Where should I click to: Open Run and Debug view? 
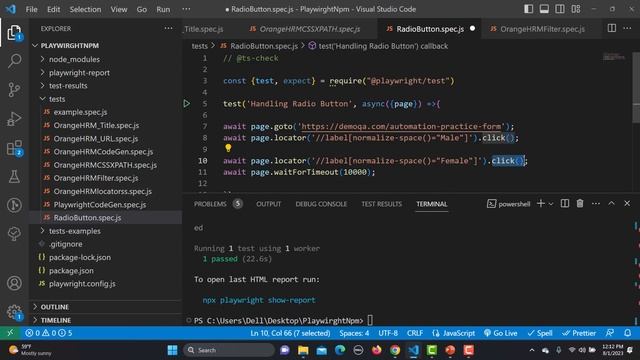point(14,118)
